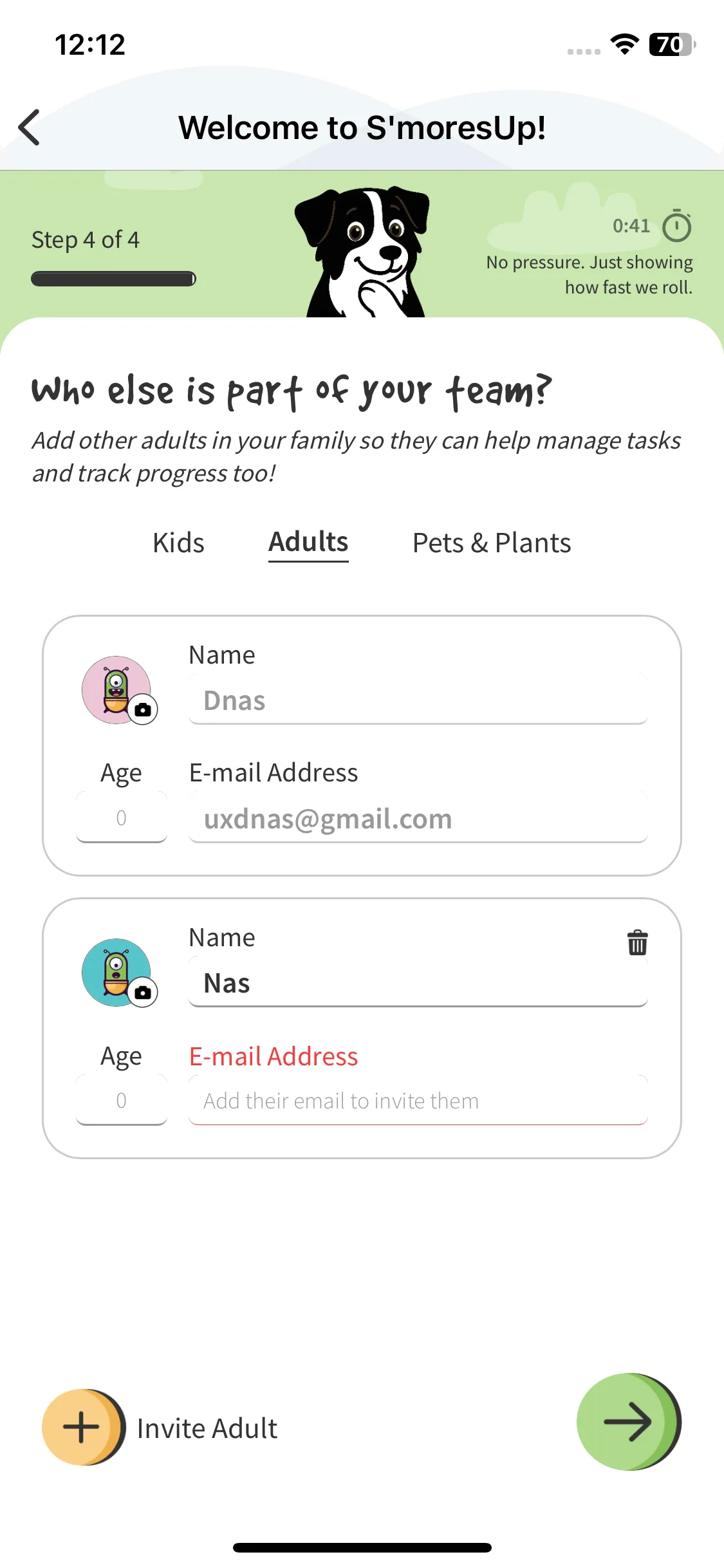The image size is (724, 1568).
Task: Tap the Invite Adult label
Action: click(207, 1428)
